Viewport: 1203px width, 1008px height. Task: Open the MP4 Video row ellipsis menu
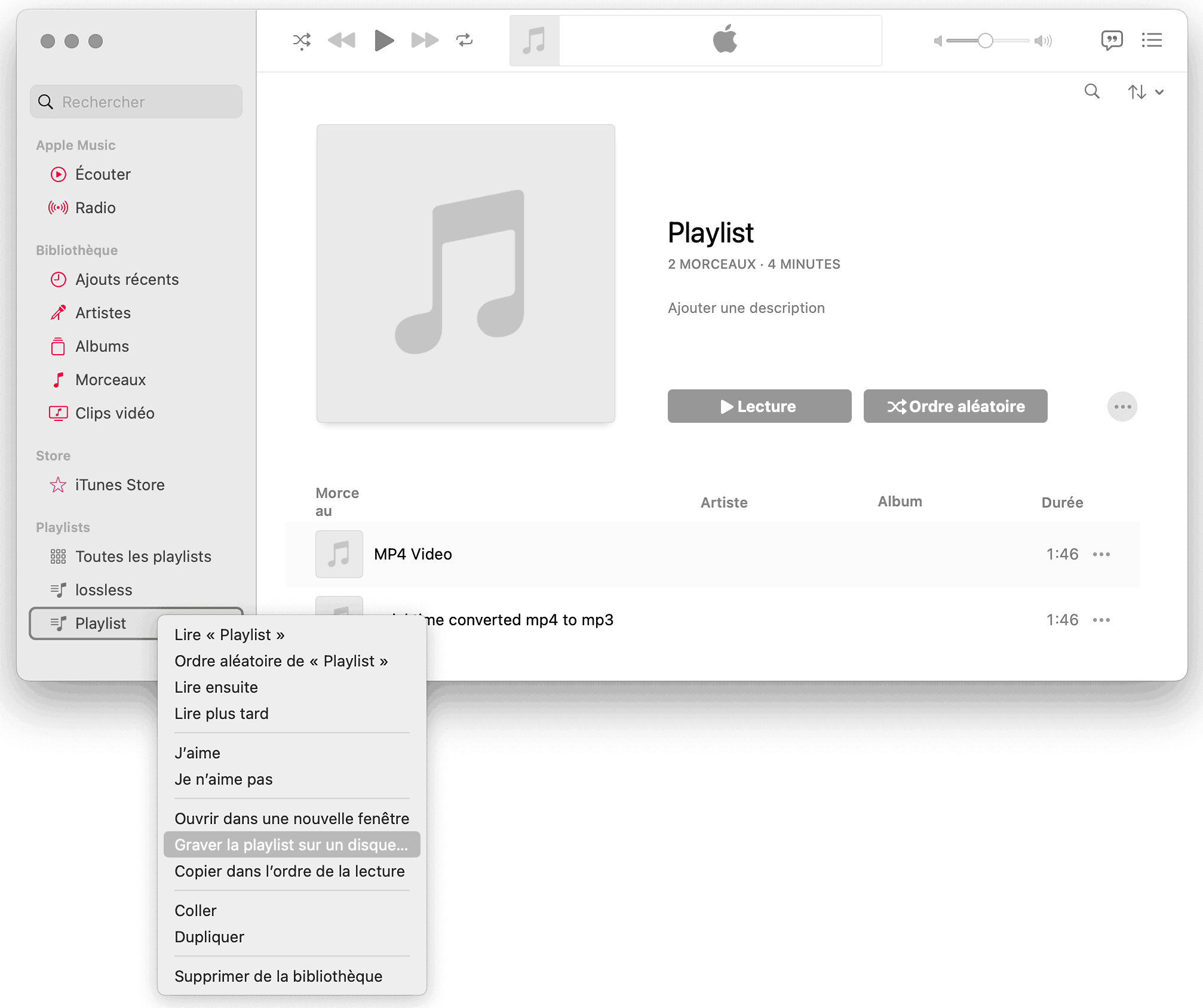click(1101, 554)
